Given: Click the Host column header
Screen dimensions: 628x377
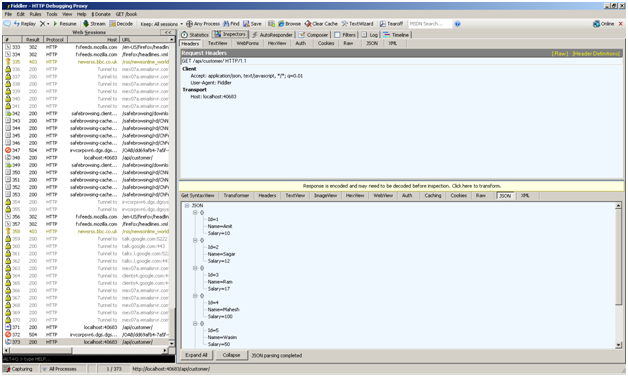Looking at the screenshot, I should click(93, 40).
